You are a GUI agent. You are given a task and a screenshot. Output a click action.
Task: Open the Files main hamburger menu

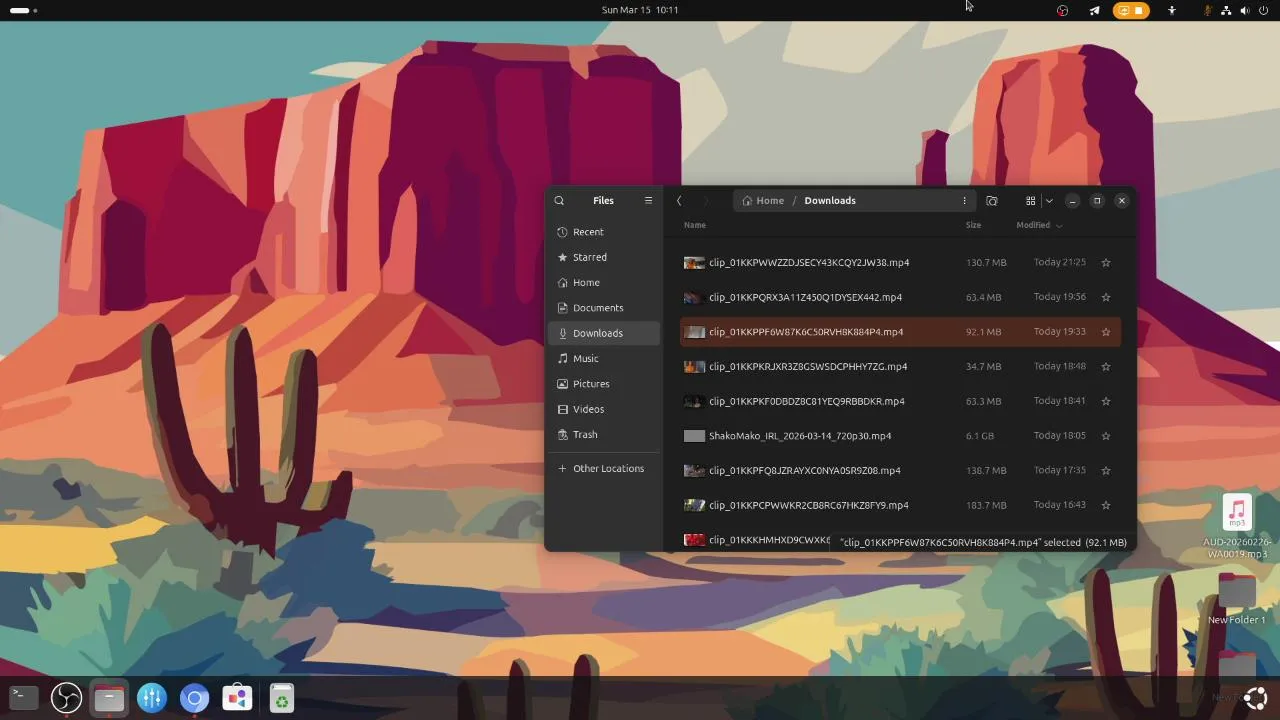click(648, 201)
